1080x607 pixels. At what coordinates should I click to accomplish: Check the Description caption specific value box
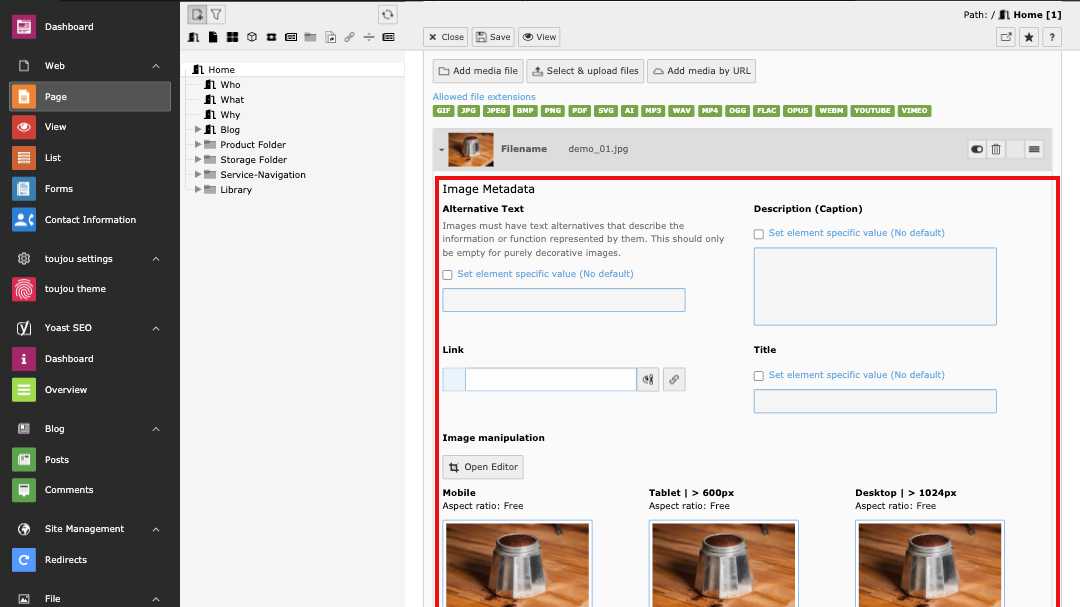tap(759, 233)
